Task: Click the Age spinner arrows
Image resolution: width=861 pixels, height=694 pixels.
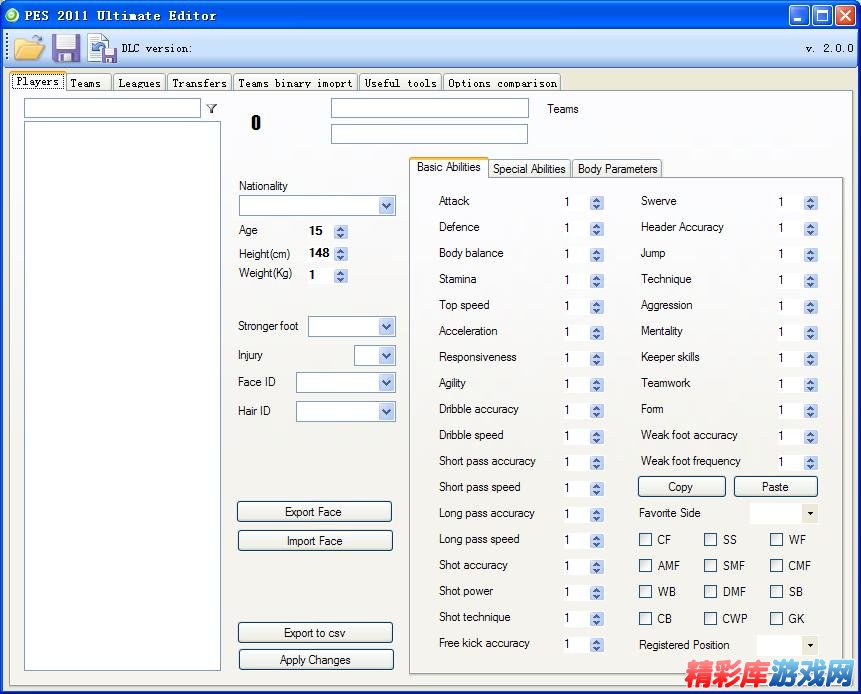Action: pyautogui.click(x=341, y=232)
